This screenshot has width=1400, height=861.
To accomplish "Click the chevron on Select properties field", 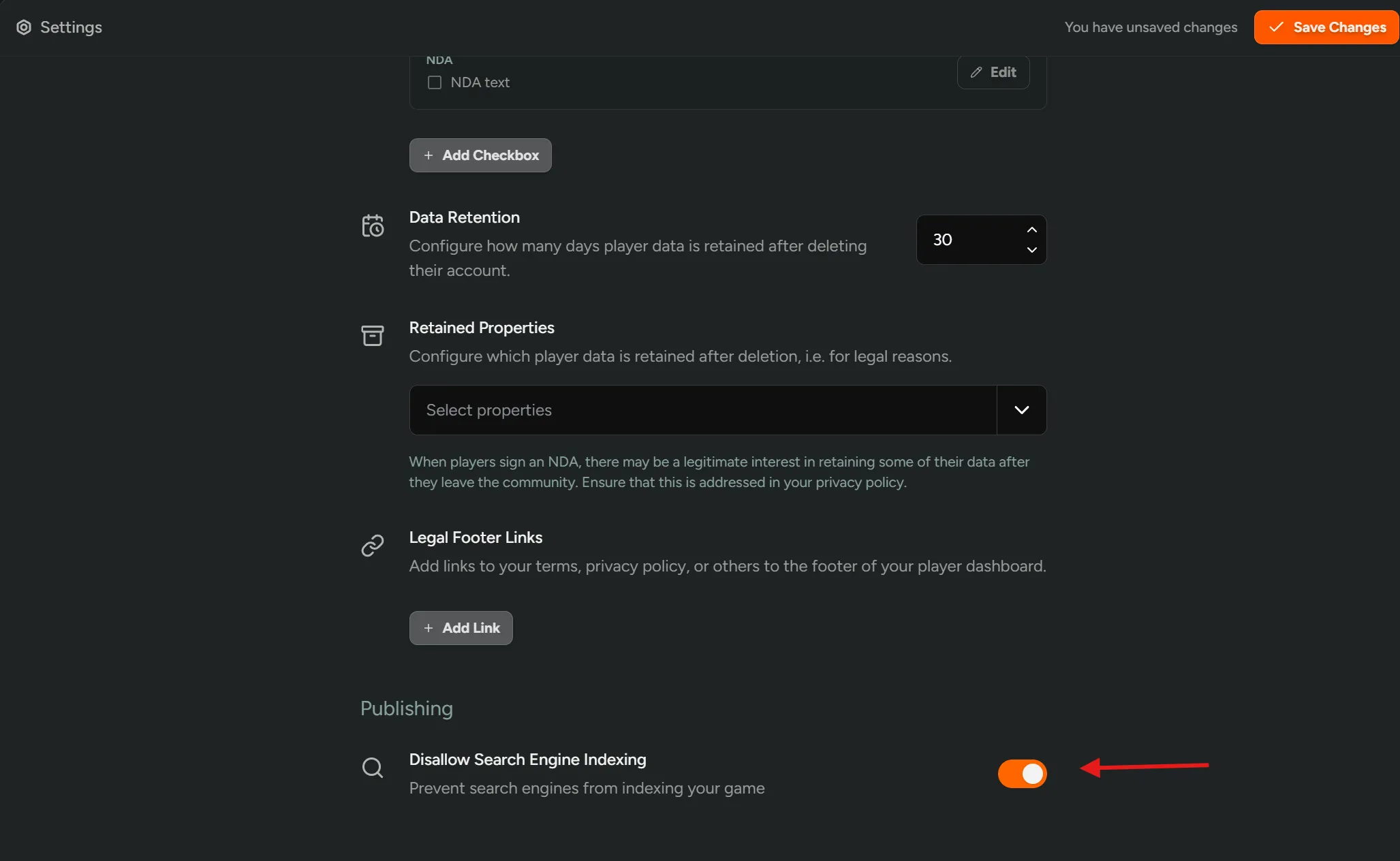I will pos(1021,409).
